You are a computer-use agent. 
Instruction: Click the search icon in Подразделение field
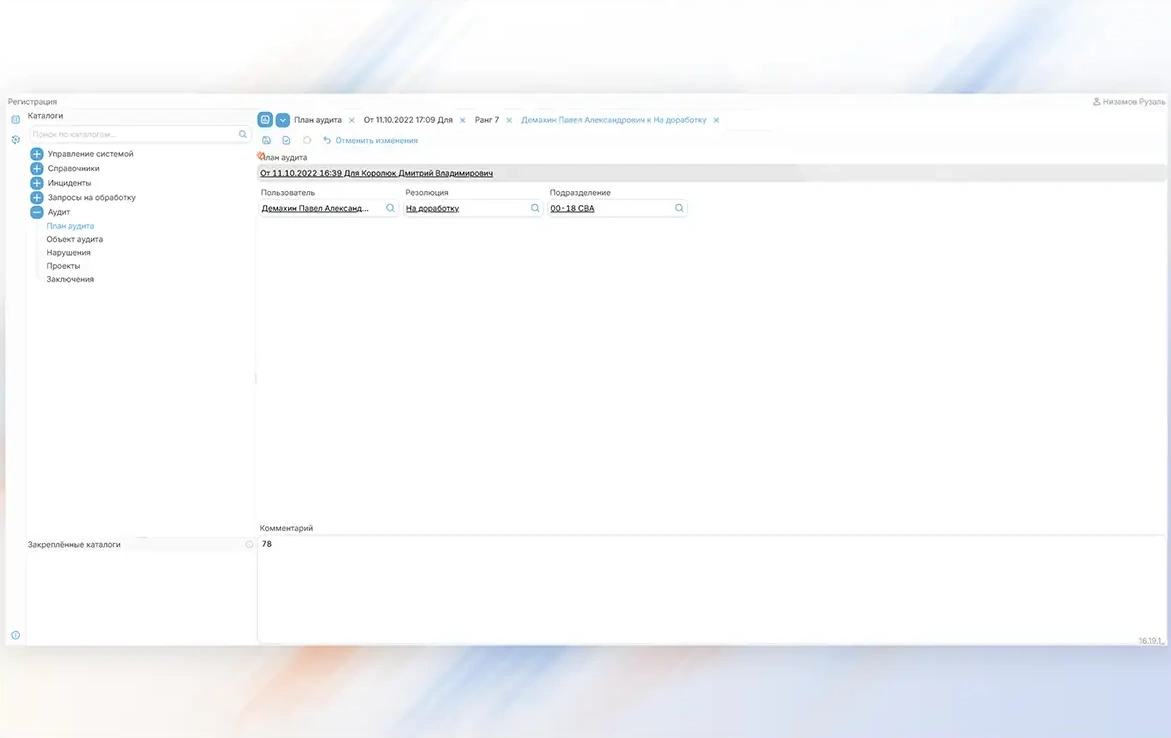tap(679, 209)
